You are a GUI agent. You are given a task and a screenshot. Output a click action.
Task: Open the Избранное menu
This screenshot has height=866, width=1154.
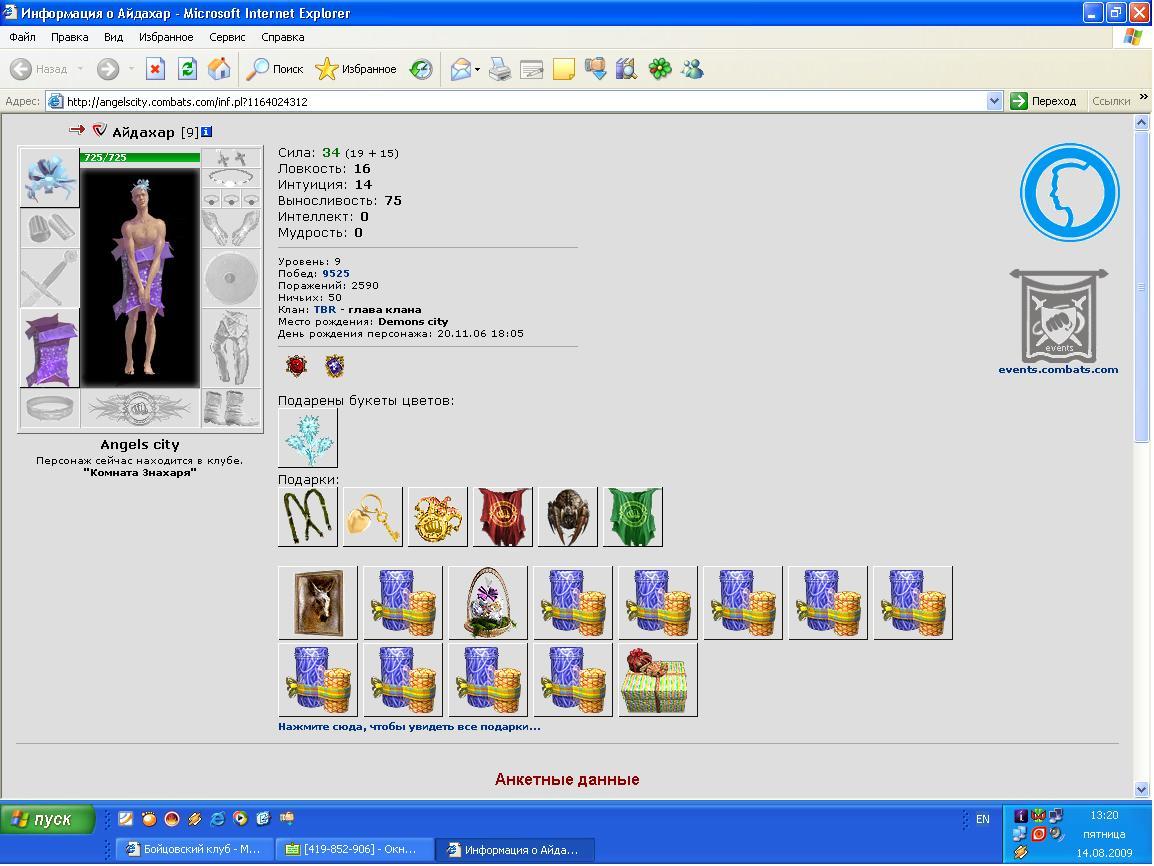[166, 37]
